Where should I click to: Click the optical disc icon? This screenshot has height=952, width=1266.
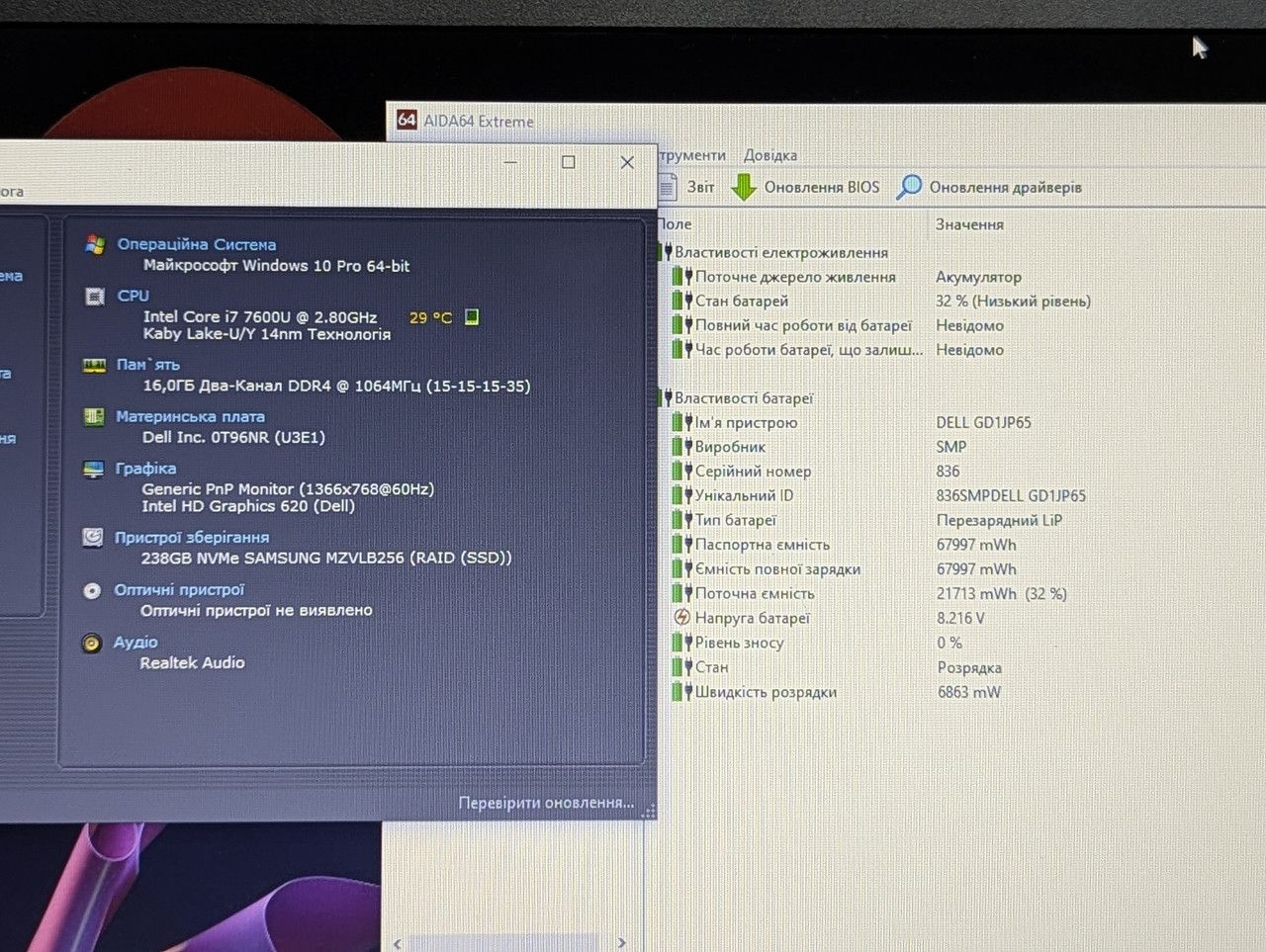(x=92, y=591)
